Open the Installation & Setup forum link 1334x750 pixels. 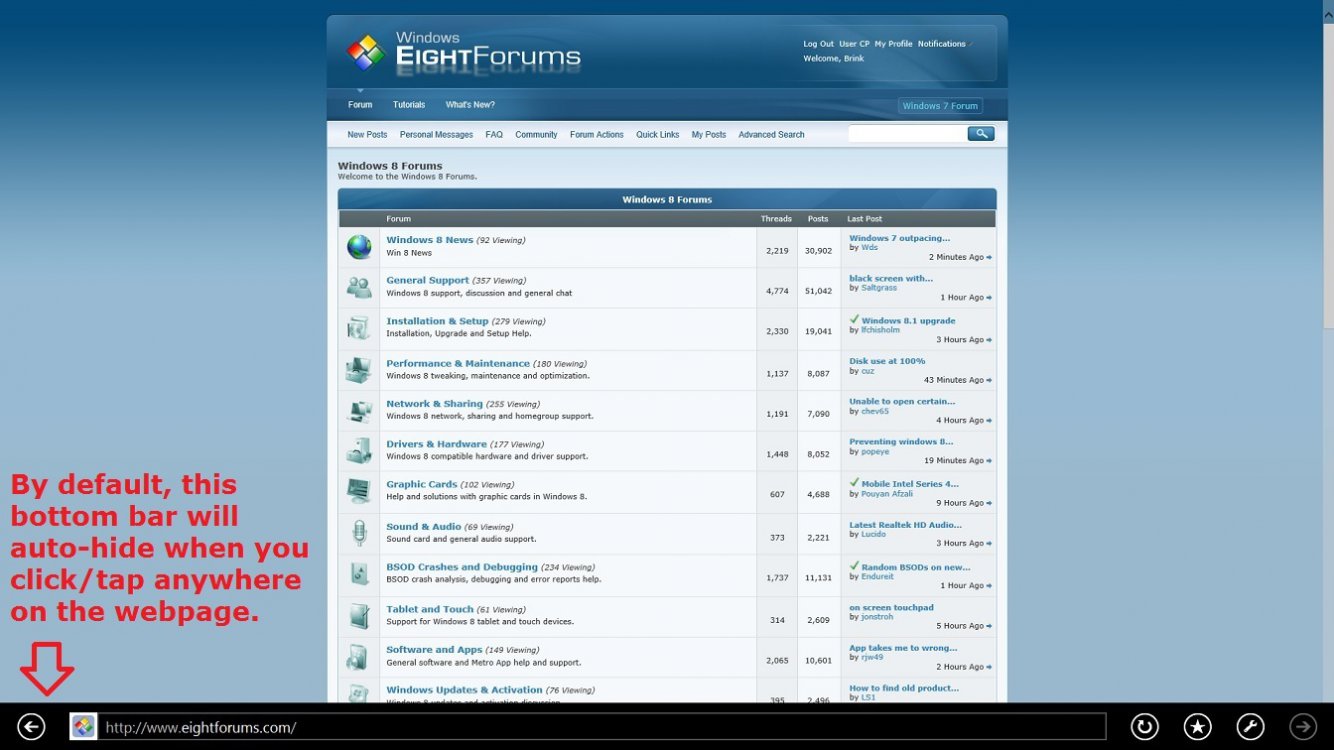437,322
